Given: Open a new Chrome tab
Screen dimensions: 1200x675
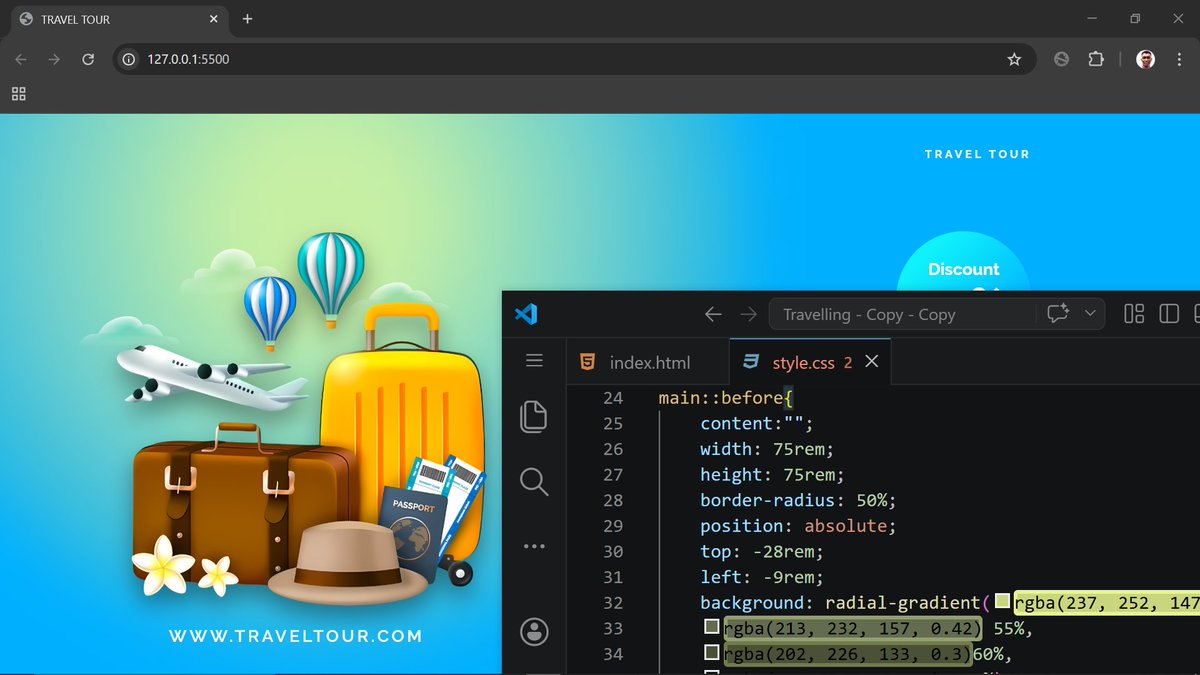Looking at the screenshot, I should pos(247,19).
